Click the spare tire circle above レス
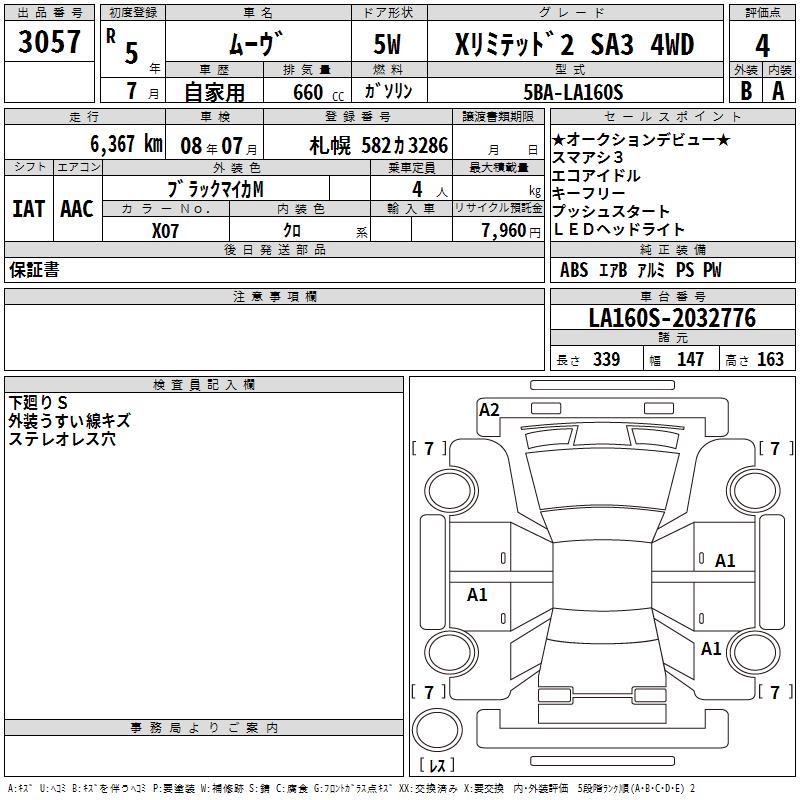Screen dimensions: 800x800 tap(437, 730)
